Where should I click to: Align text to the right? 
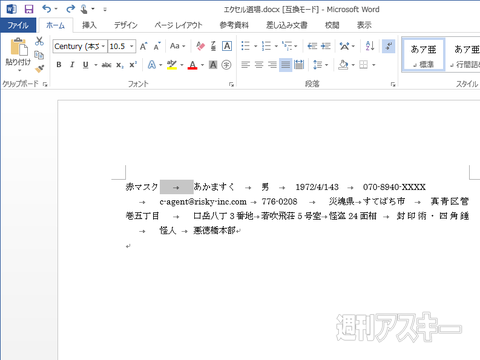pyautogui.click(x=272, y=65)
